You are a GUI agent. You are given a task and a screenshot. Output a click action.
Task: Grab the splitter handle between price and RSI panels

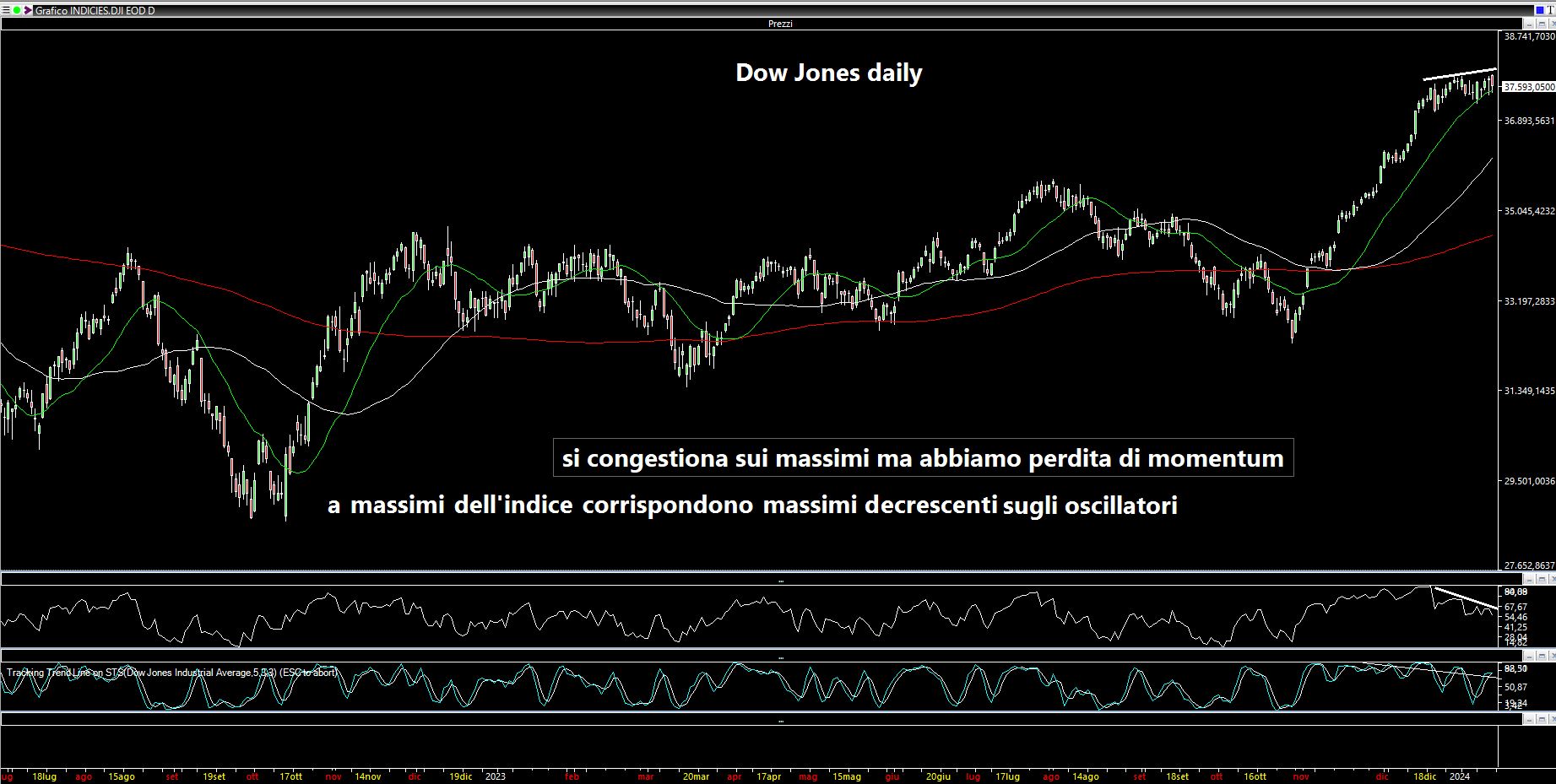pyautogui.click(x=780, y=580)
